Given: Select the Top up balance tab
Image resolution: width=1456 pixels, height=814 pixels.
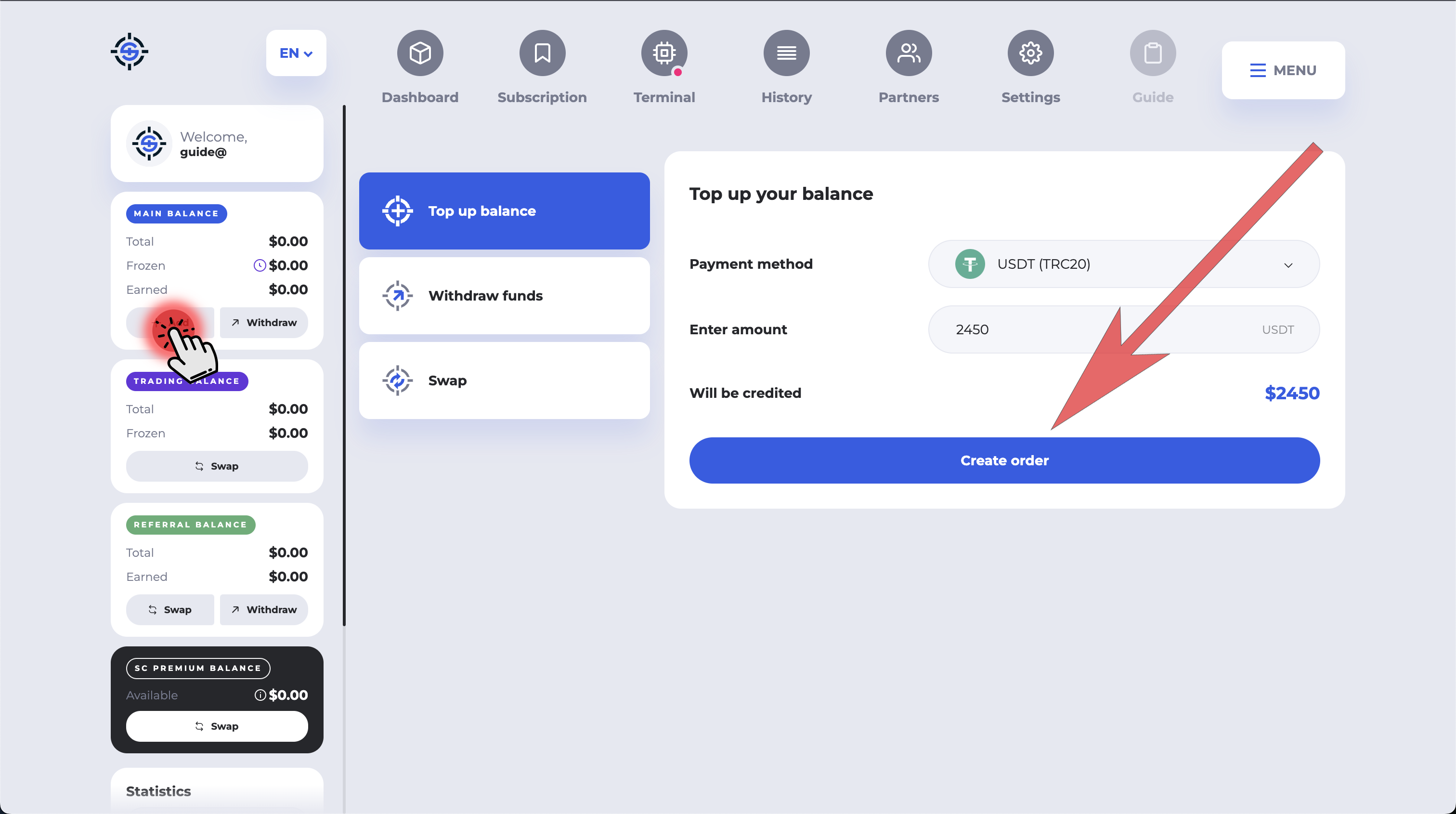Looking at the screenshot, I should [504, 211].
